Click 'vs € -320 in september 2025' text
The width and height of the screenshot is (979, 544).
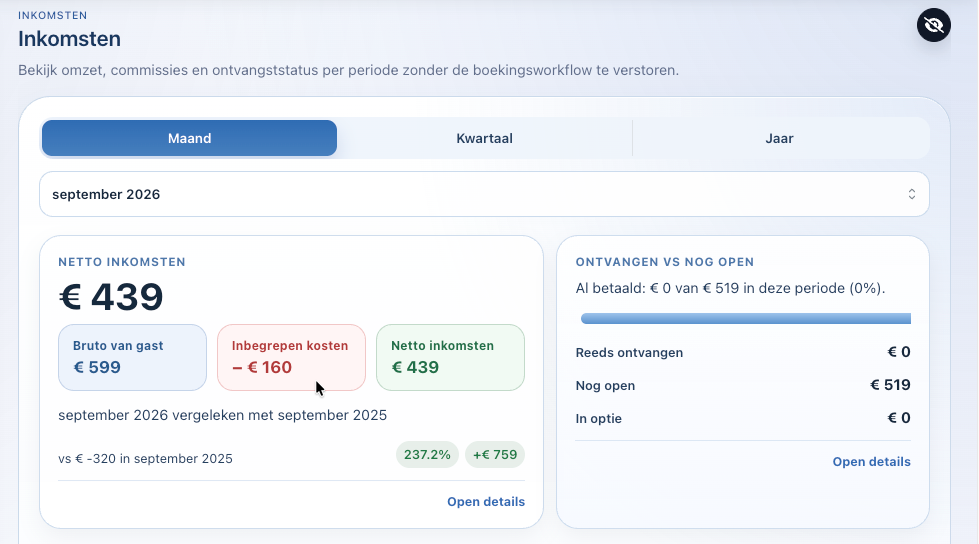coord(145,458)
